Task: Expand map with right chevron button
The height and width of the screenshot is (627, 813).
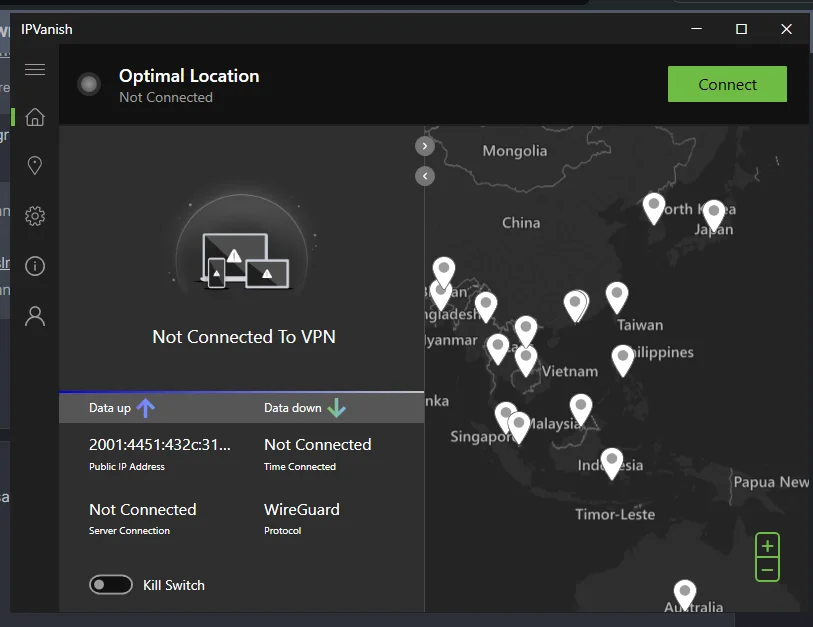Action: (425, 146)
